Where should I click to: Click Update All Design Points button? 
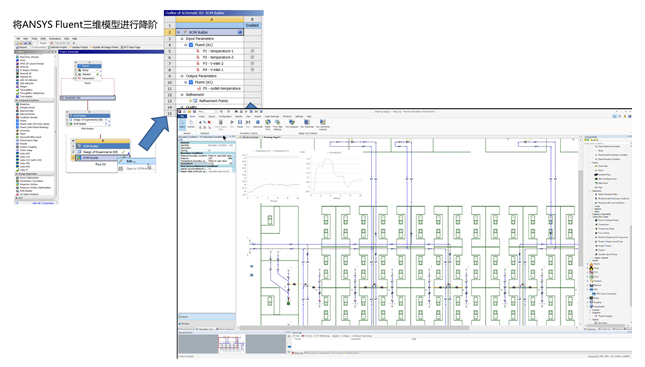104,47
